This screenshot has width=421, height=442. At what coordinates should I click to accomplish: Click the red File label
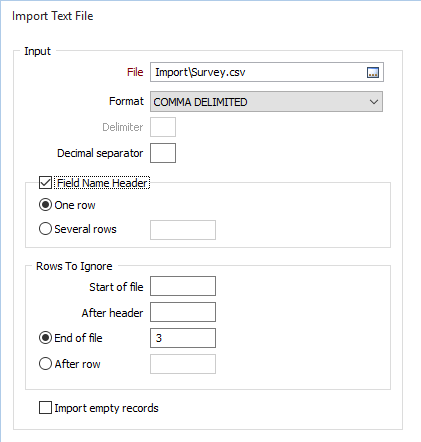tap(135, 72)
